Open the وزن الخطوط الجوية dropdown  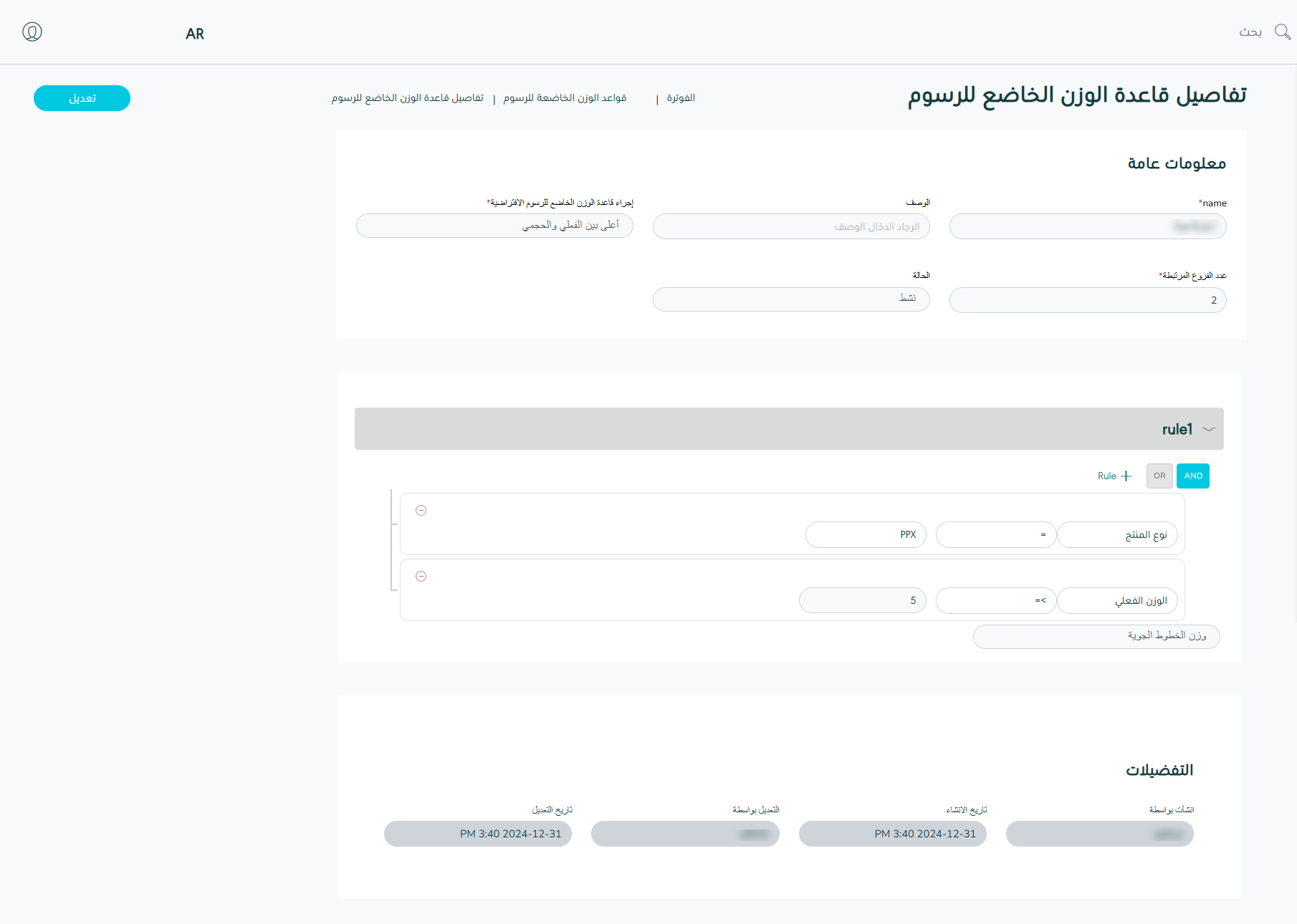click(x=1096, y=637)
